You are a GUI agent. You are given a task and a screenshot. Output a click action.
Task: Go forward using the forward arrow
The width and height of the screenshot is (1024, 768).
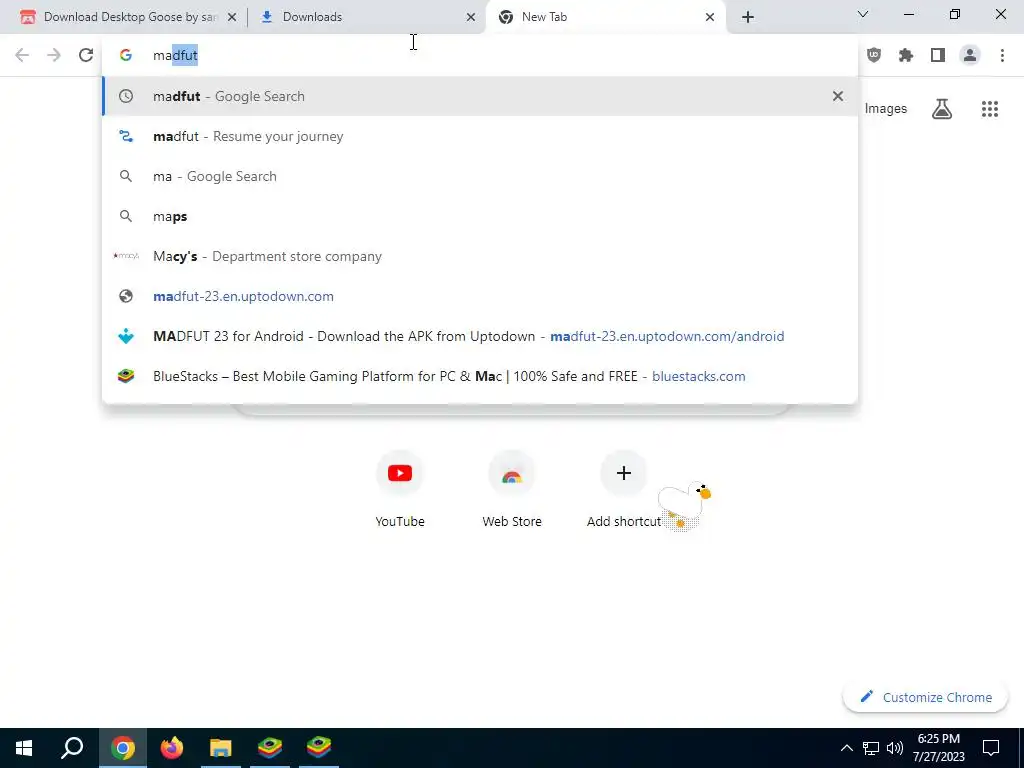coord(54,56)
